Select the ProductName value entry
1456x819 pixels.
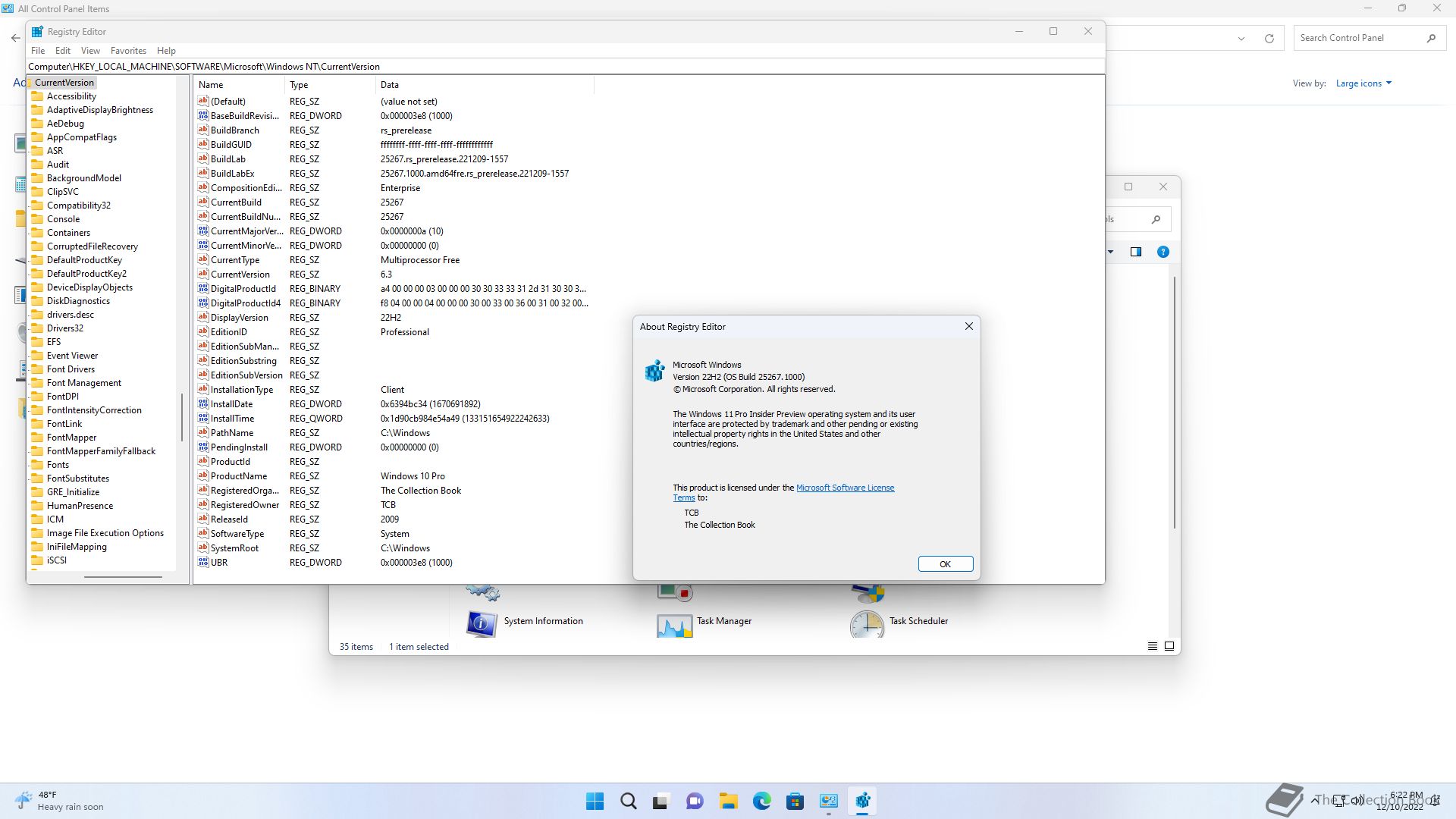click(x=239, y=476)
